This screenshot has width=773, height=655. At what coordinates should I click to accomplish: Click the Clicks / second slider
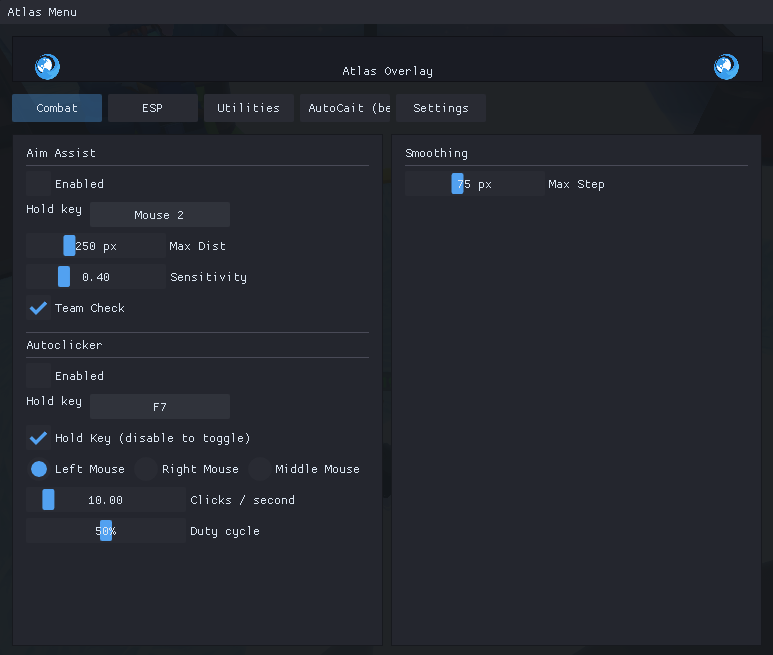click(105, 500)
